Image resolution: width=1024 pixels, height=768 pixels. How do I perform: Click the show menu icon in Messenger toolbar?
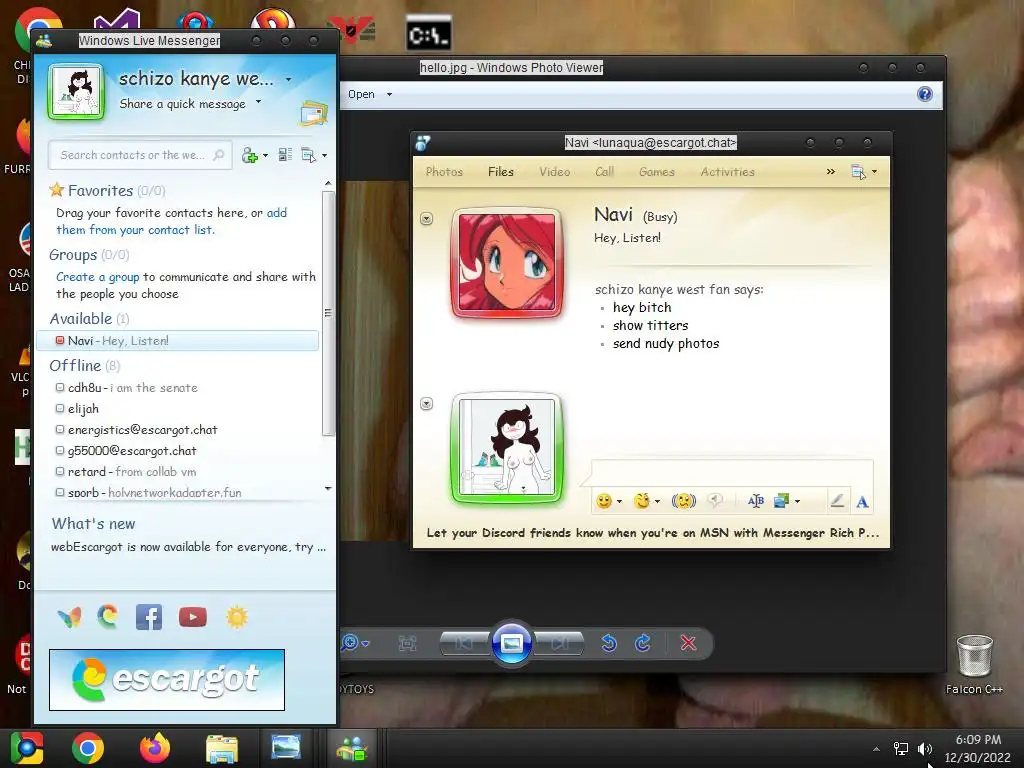tap(308, 155)
